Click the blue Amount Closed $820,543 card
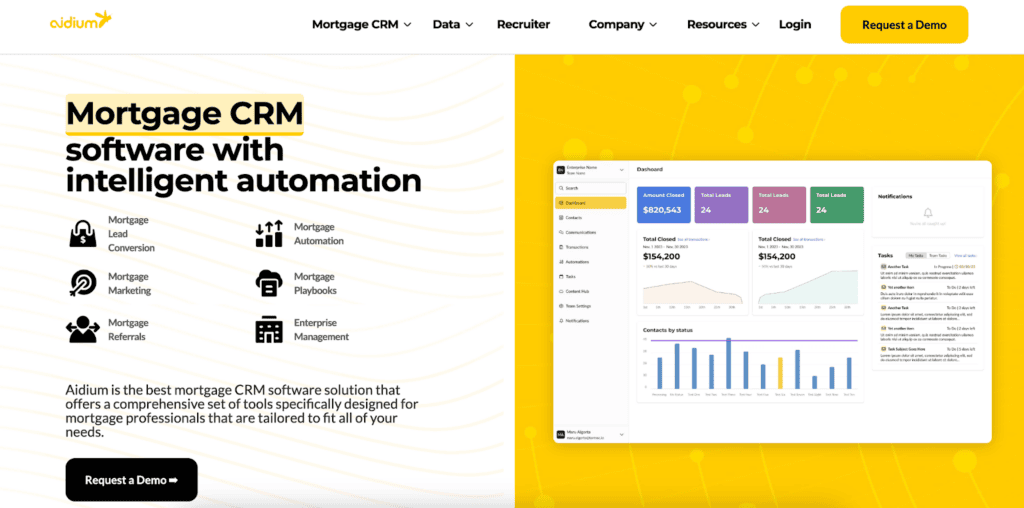The image size is (1024, 508). tap(664, 204)
